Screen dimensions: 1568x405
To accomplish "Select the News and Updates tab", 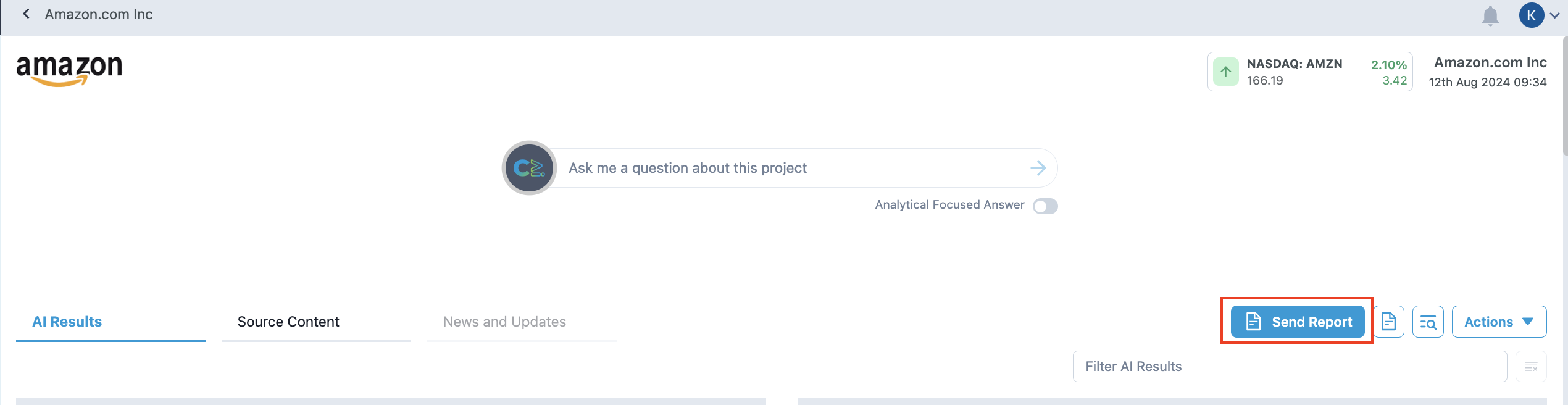I will (x=504, y=322).
